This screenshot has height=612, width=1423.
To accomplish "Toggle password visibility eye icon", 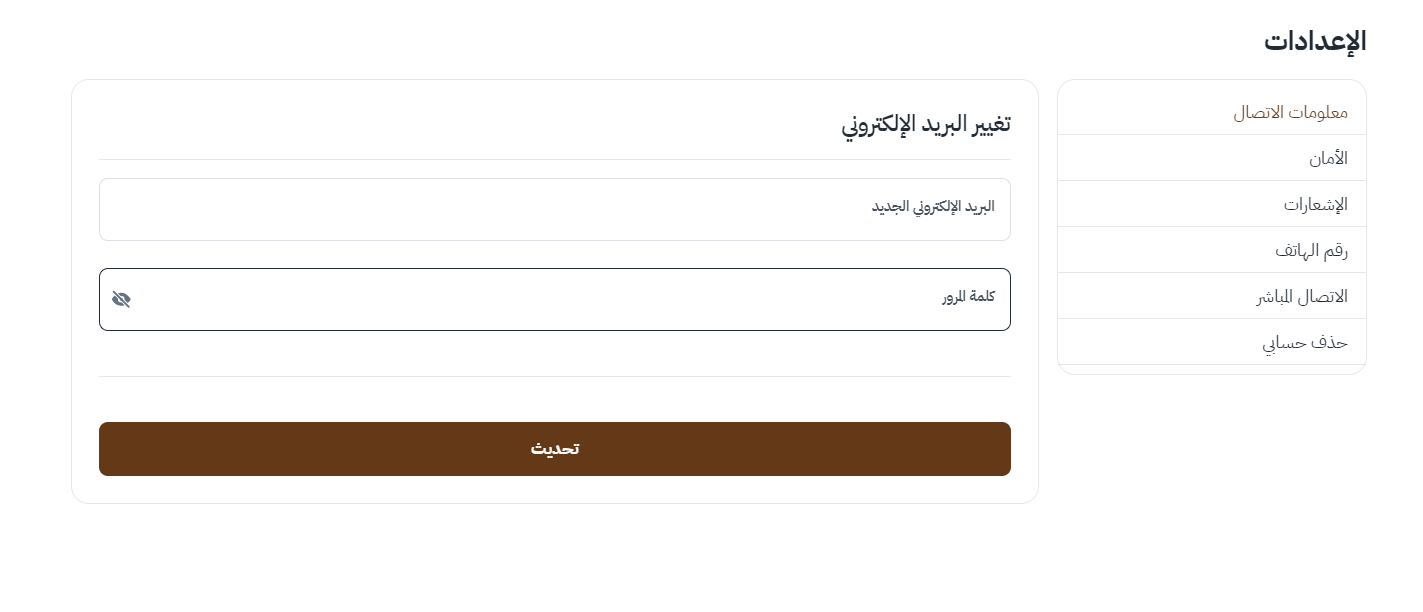I will [121, 299].
